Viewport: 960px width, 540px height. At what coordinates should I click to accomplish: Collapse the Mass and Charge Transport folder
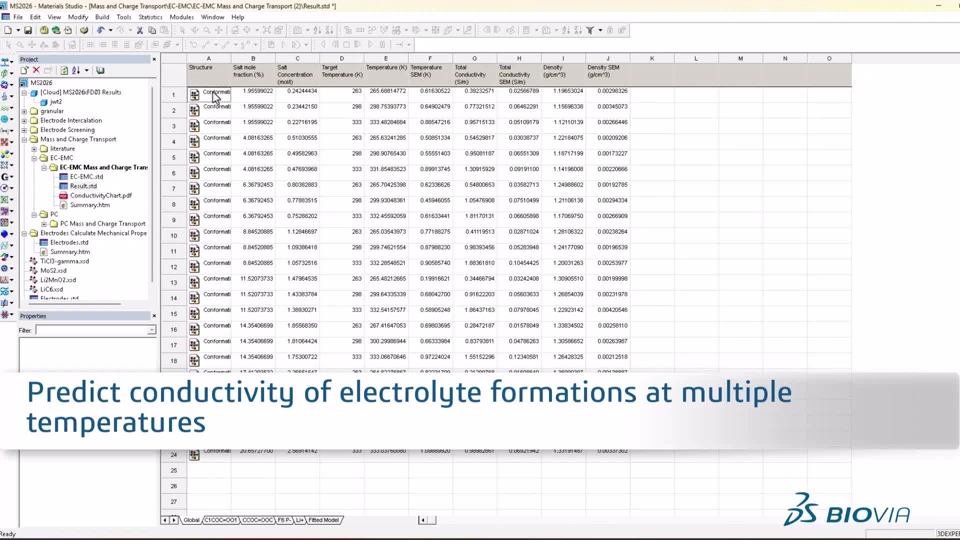pos(24,140)
